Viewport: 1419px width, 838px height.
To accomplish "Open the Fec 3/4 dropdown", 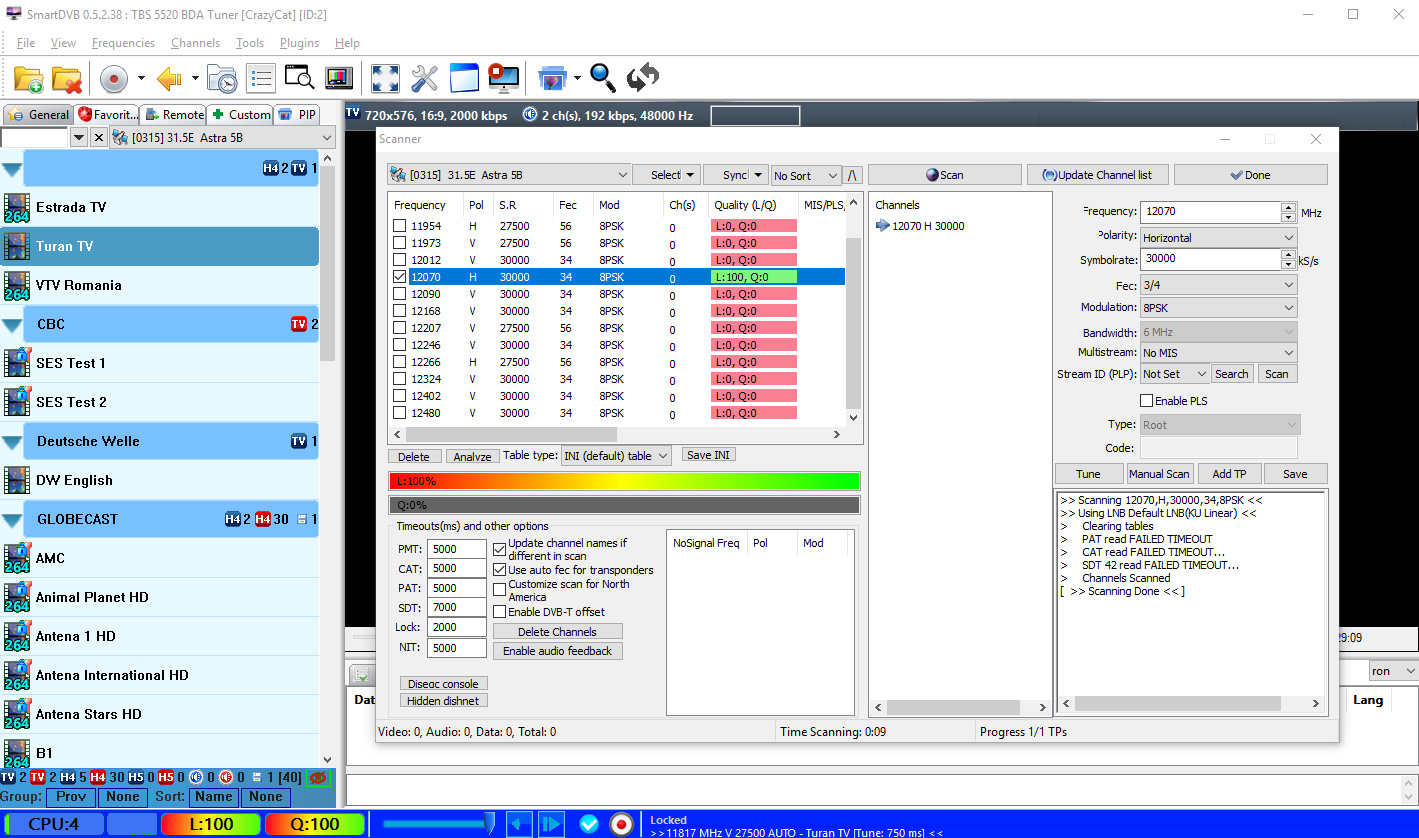I will pyautogui.click(x=1219, y=285).
